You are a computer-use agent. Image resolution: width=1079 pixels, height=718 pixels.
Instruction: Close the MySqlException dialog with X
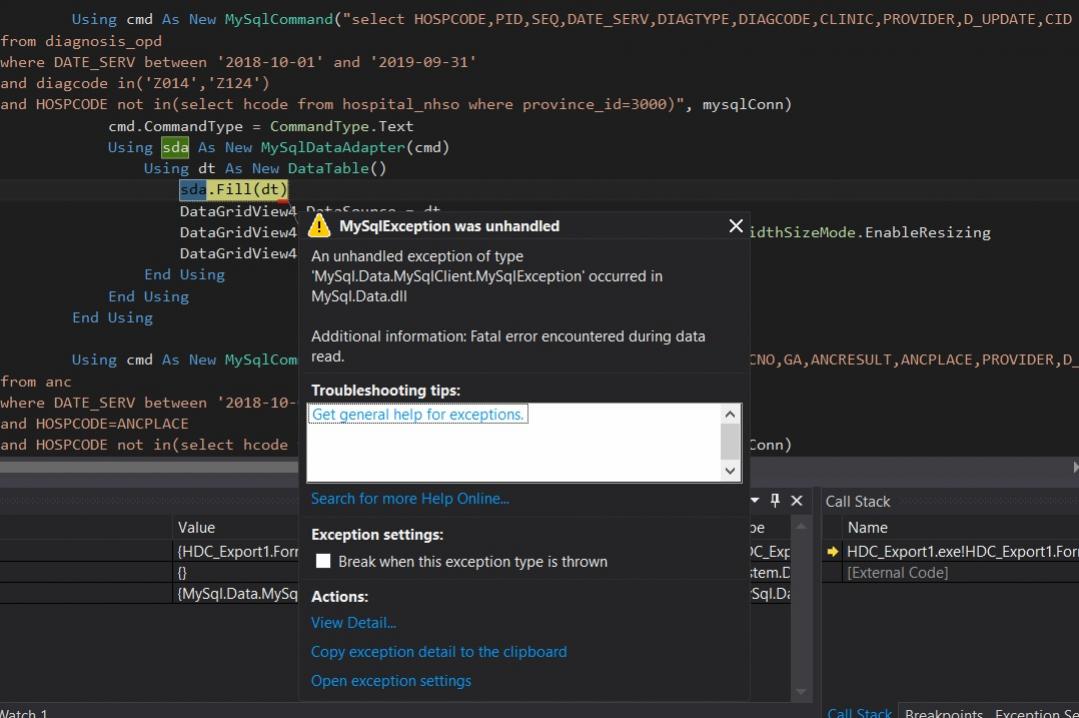[x=736, y=226]
